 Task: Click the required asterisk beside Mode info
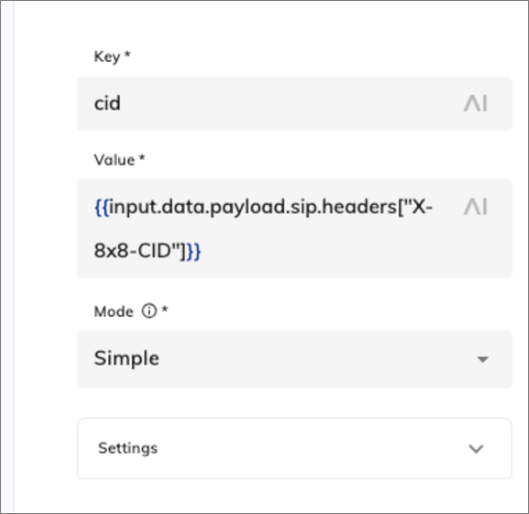click(x=165, y=309)
